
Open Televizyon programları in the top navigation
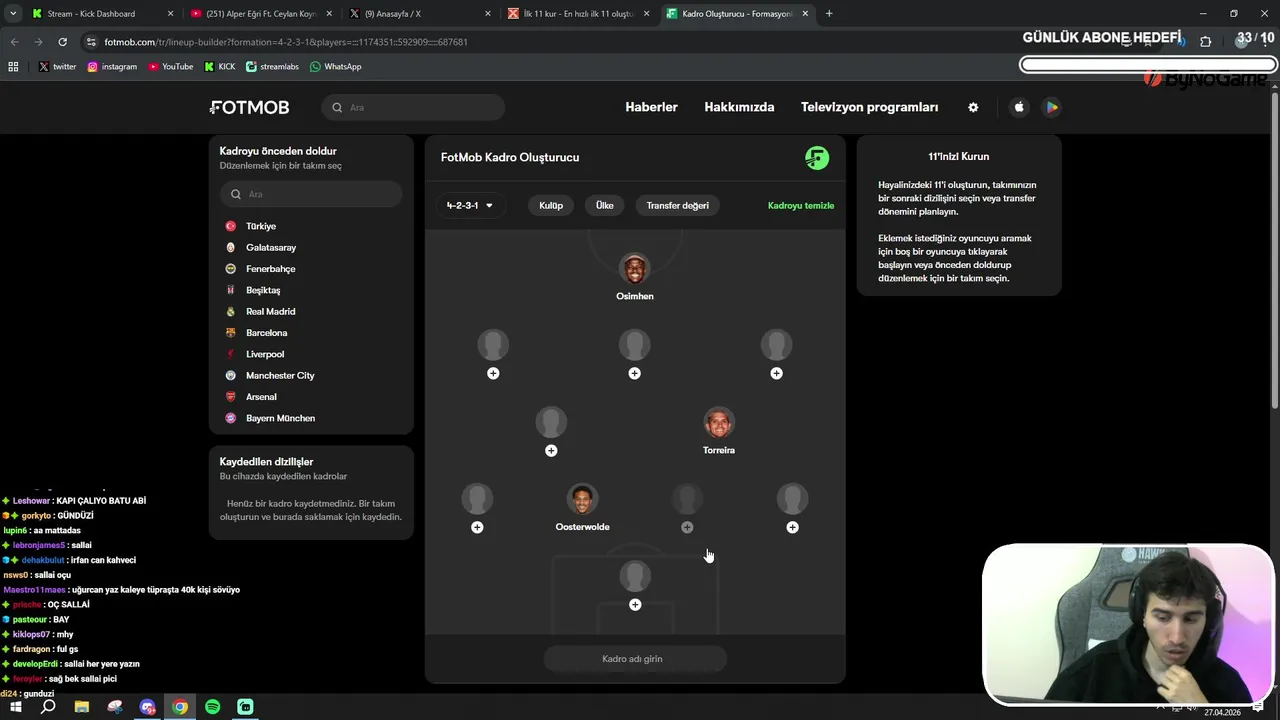coord(869,107)
